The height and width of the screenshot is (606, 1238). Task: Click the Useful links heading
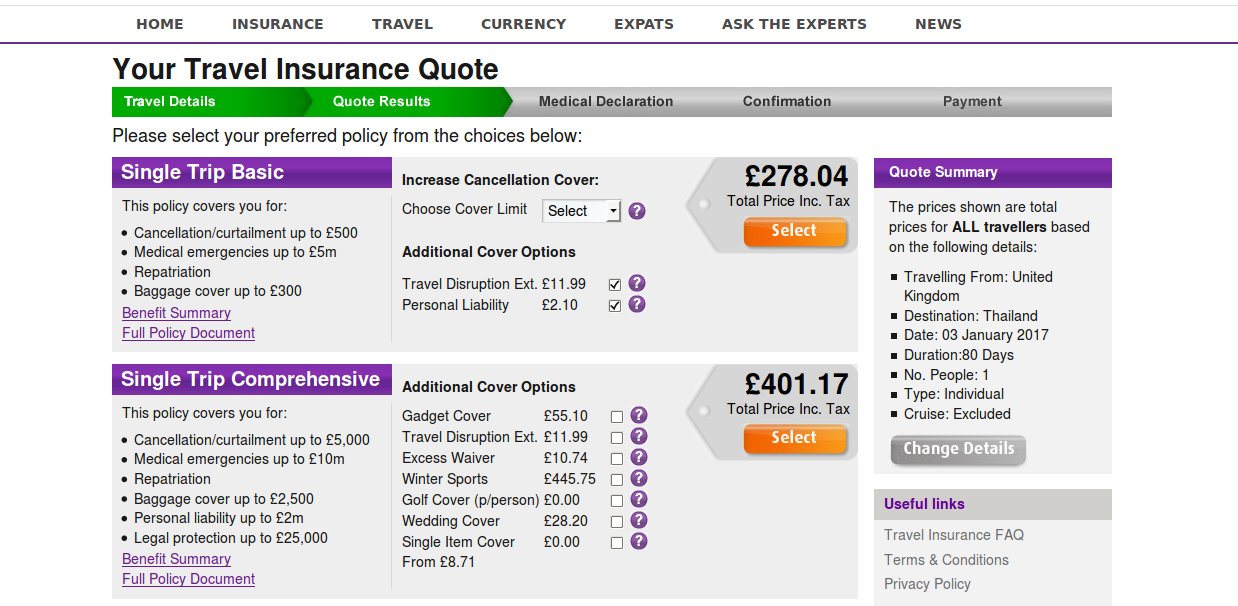(924, 504)
